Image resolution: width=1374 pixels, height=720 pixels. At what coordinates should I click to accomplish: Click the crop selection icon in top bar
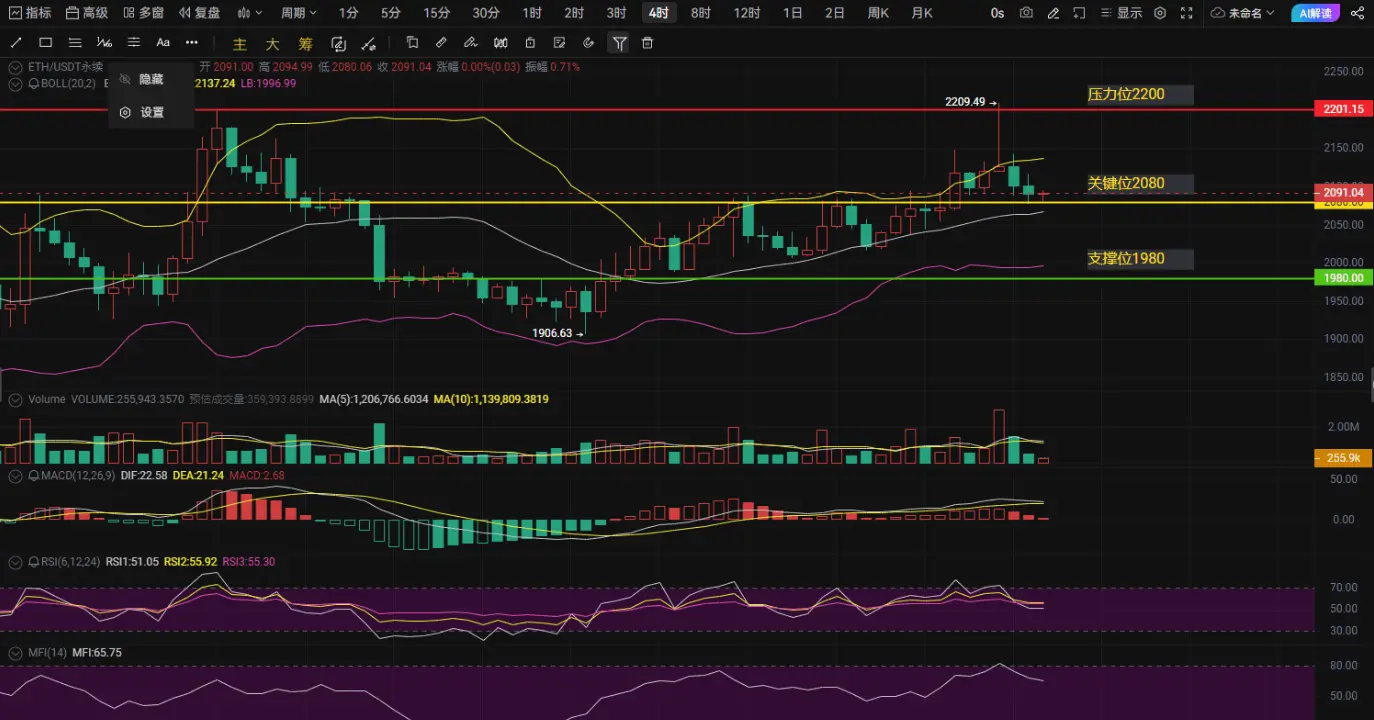[1079, 13]
